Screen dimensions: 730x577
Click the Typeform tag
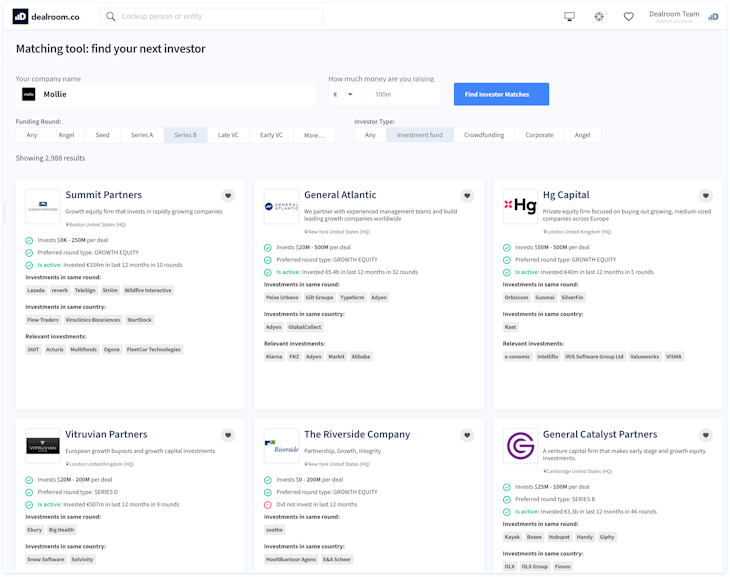352,298
